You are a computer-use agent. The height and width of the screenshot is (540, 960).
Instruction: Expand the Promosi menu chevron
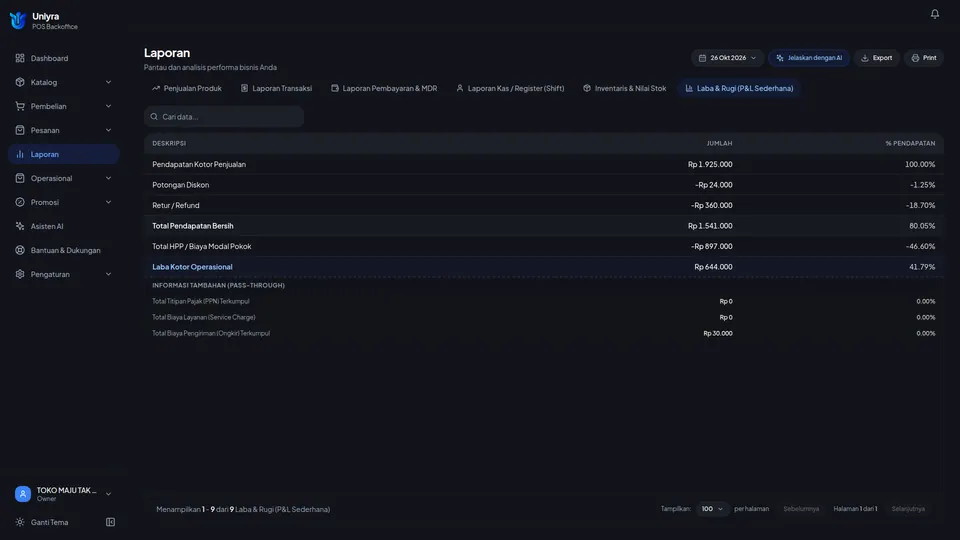click(108, 202)
